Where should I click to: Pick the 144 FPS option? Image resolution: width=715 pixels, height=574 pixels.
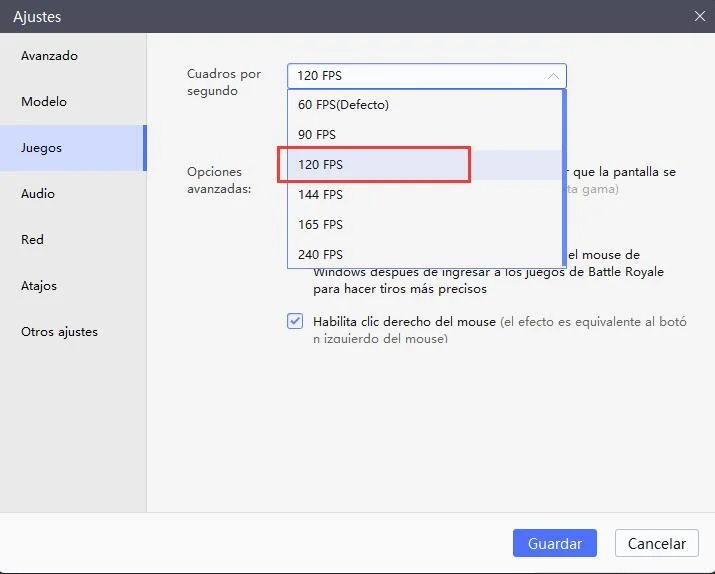425,195
